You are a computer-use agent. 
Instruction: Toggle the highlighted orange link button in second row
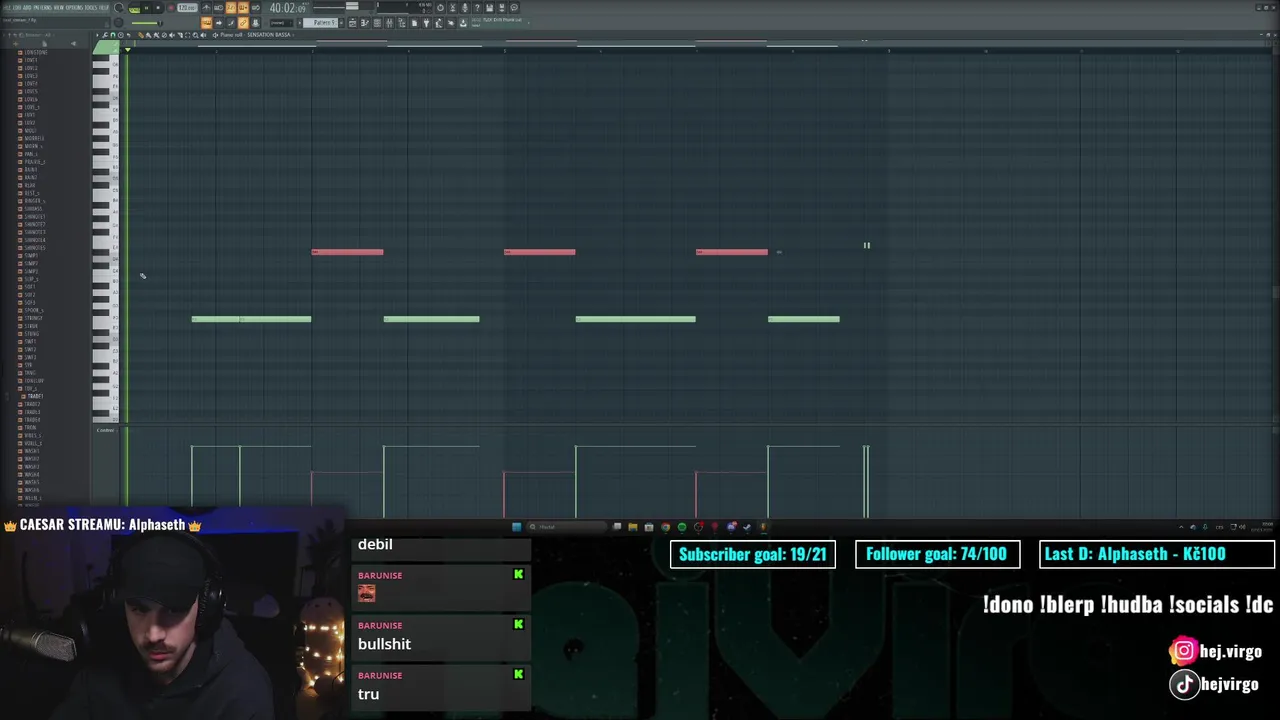click(243, 23)
